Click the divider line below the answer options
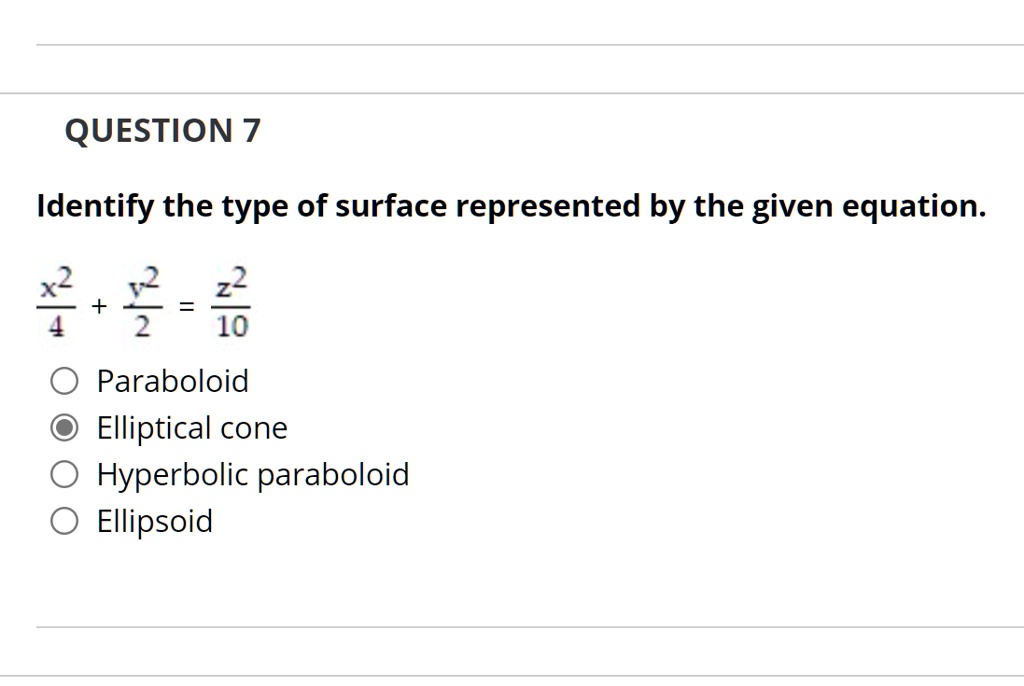 pos(512,628)
